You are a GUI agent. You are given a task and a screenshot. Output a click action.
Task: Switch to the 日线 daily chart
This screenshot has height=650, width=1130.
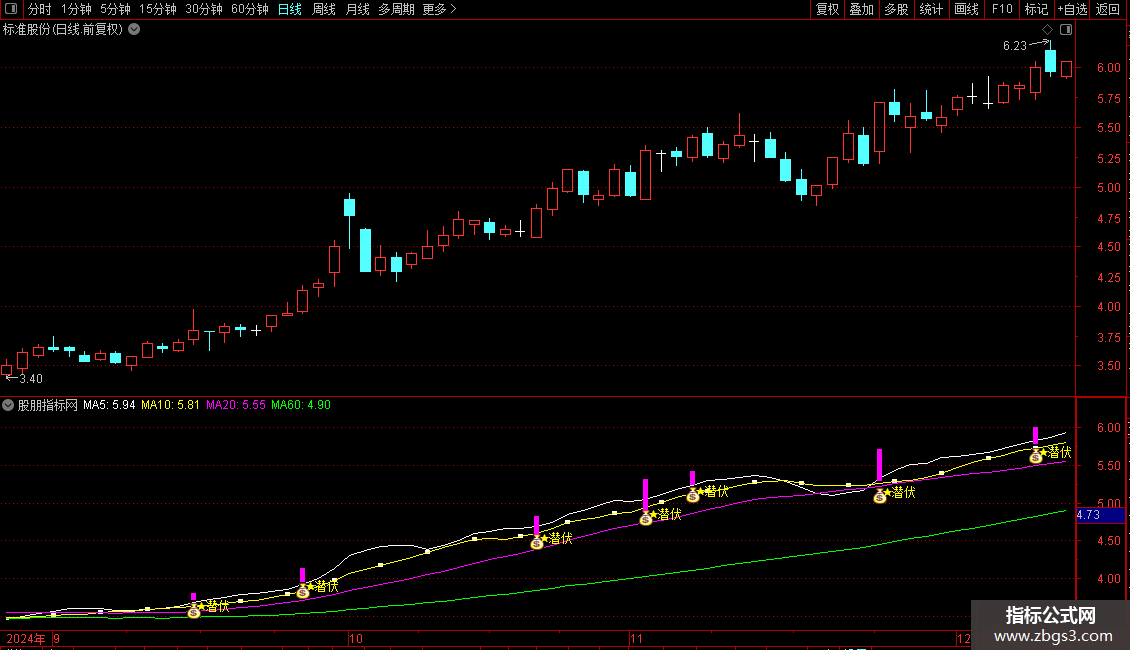[290, 9]
